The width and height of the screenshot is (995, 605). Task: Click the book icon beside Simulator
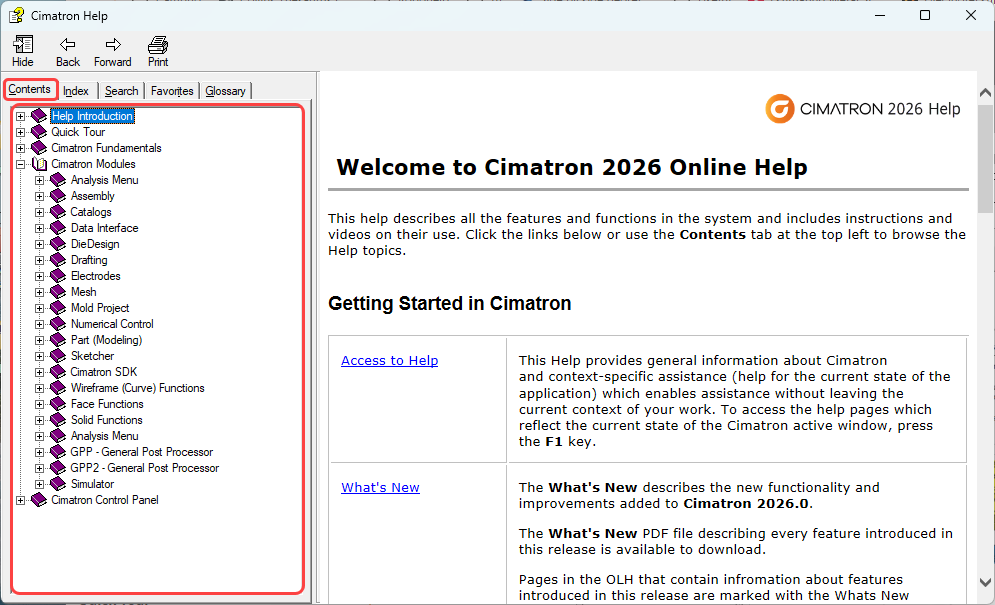[58, 484]
